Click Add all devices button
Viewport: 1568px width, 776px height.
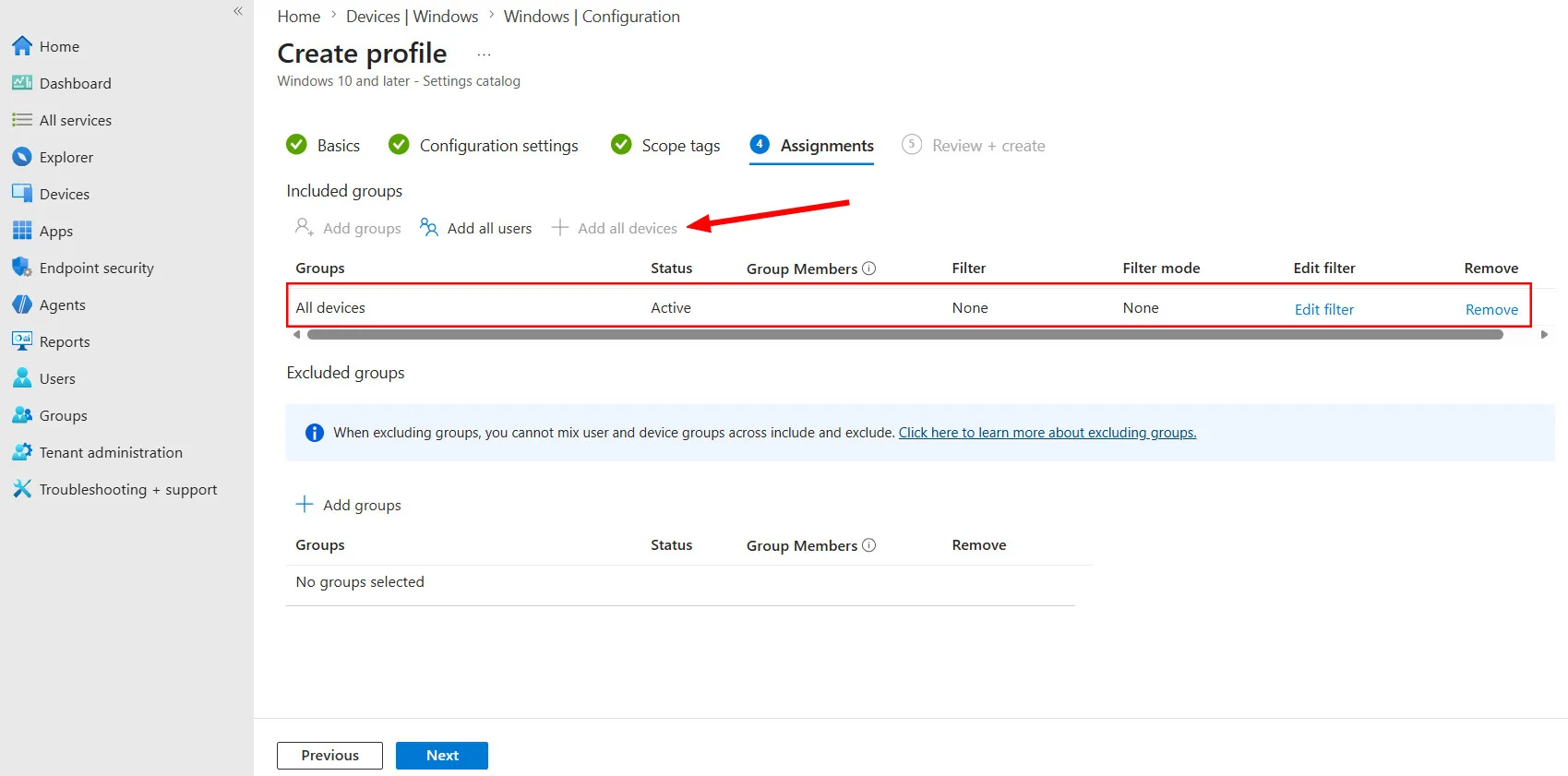pos(615,228)
